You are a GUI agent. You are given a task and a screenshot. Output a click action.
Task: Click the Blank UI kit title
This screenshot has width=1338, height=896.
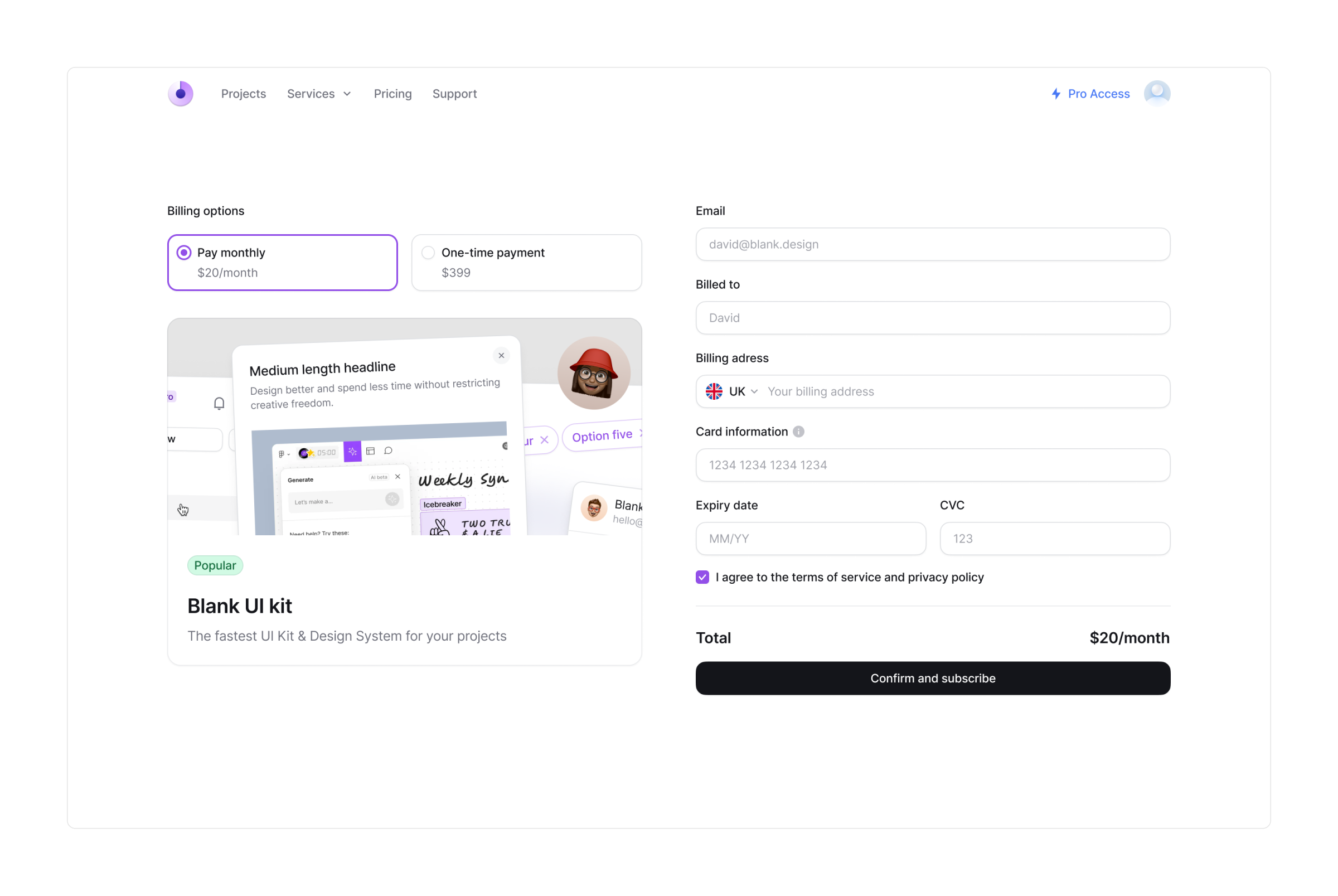click(239, 606)
